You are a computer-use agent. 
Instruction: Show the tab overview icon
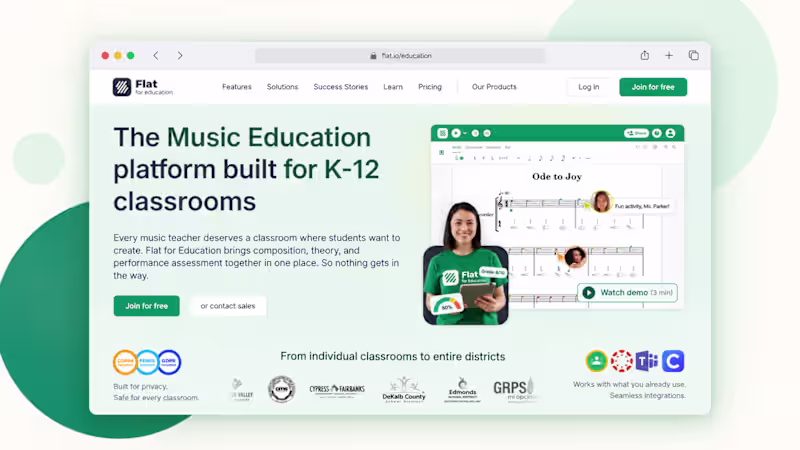pos(693,55)
